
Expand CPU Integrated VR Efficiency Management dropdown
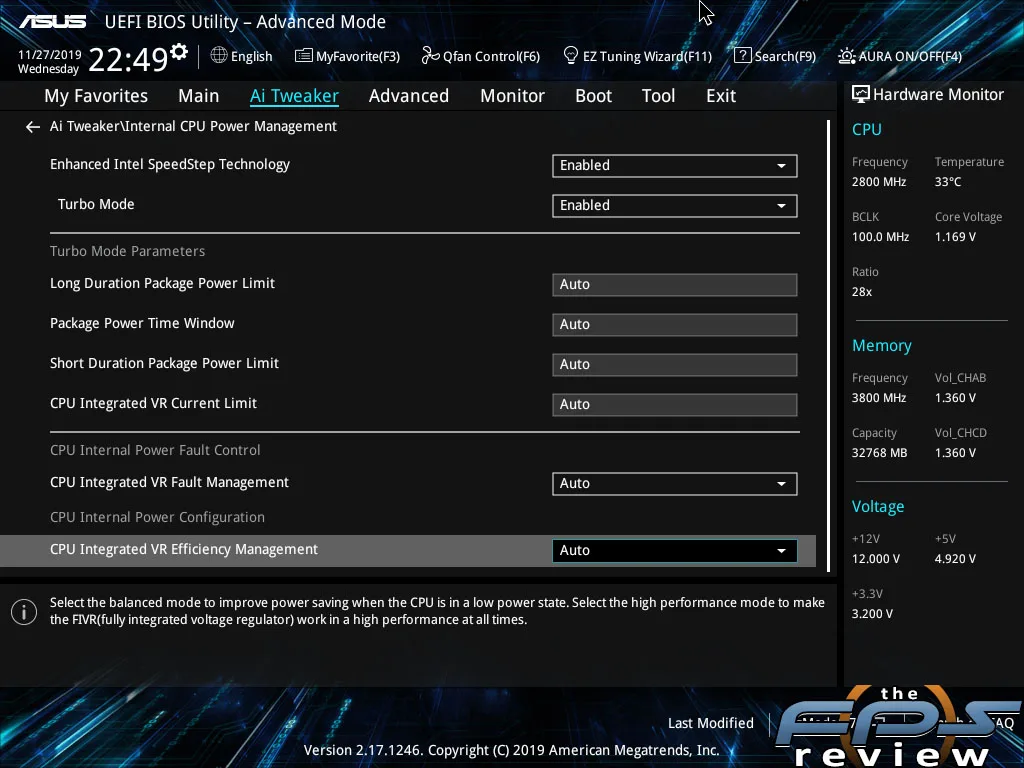(675, 551)
